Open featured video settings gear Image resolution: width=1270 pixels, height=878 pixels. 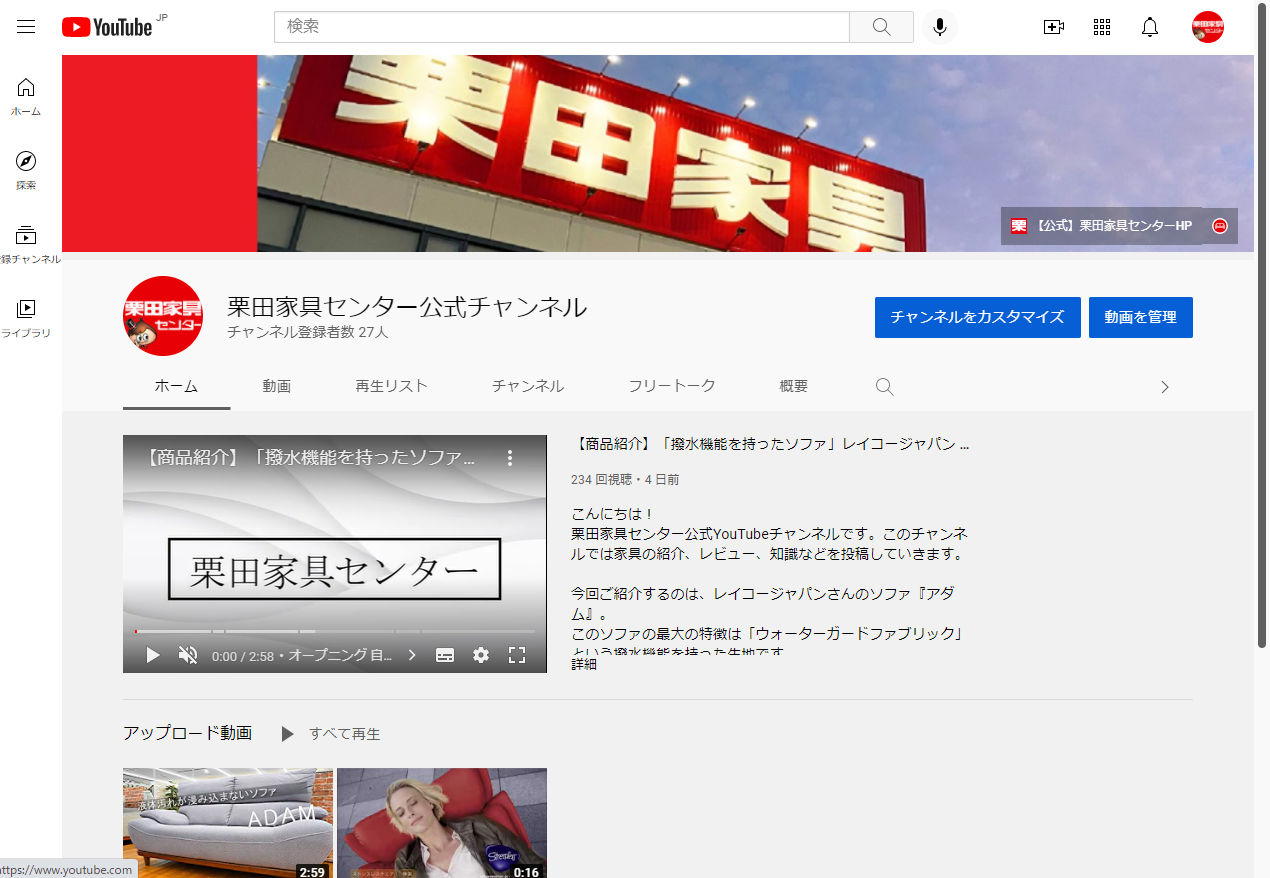[481, 655]
